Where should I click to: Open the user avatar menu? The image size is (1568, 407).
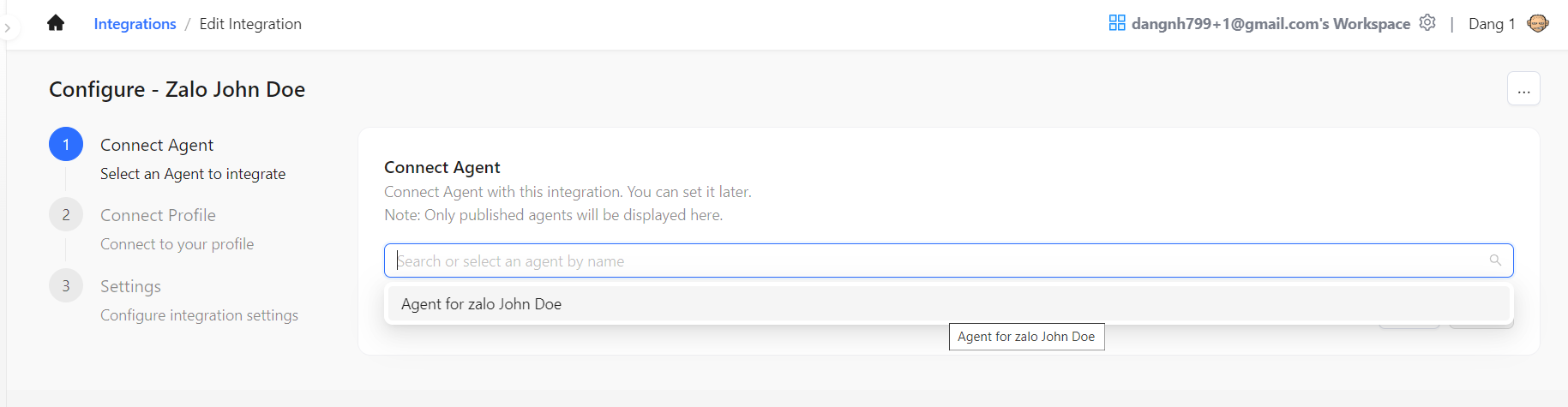click(x=1537, y=23)
